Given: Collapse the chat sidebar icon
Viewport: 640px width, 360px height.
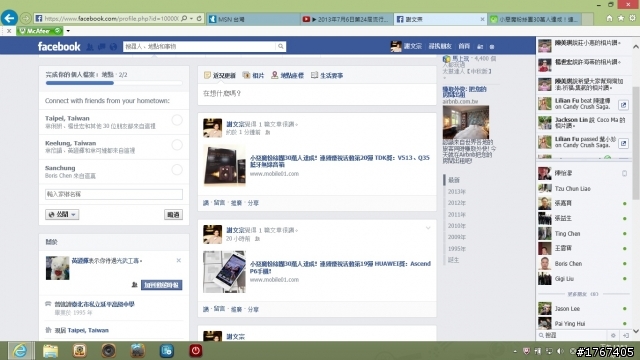Looking at the screenshot, I should (626, 335).
